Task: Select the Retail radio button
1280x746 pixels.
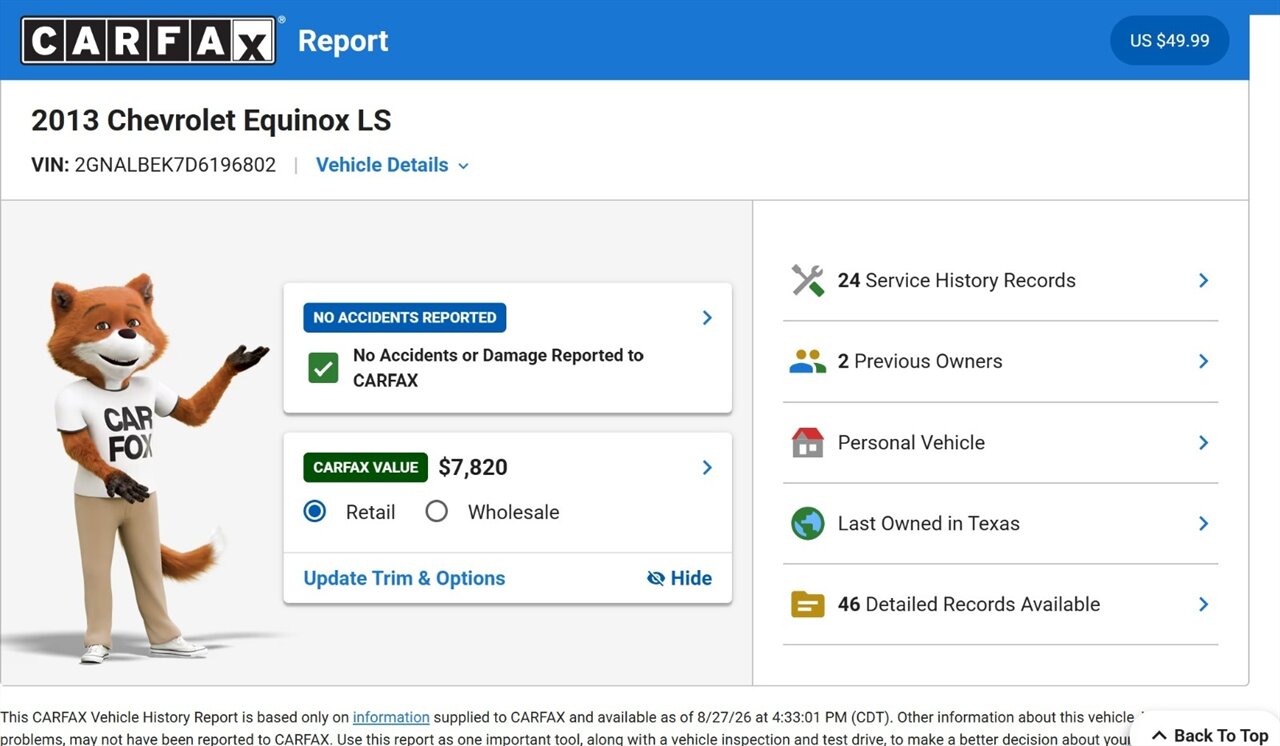Action: pyautogui.click(x=315, y=511)
